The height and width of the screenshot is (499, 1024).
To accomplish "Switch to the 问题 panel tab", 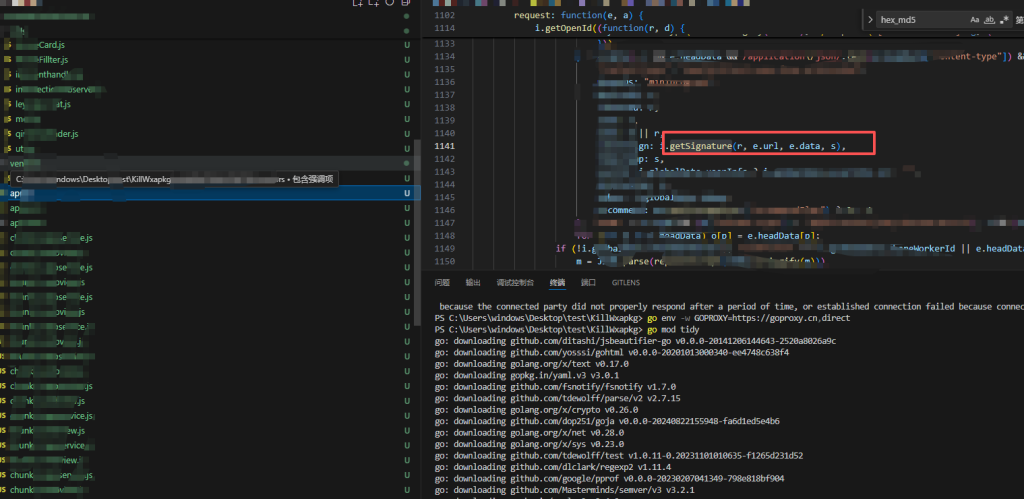I will point(442,283).
